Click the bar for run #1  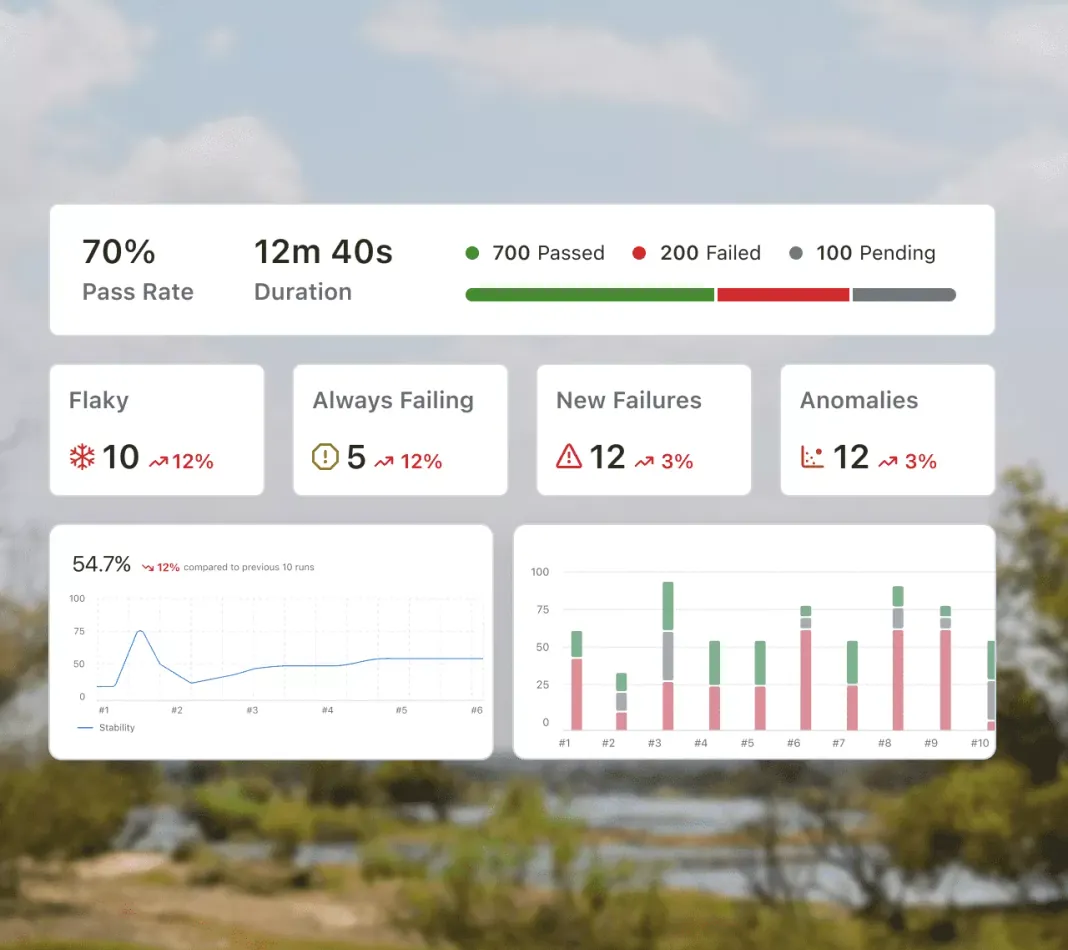point(576,681)
